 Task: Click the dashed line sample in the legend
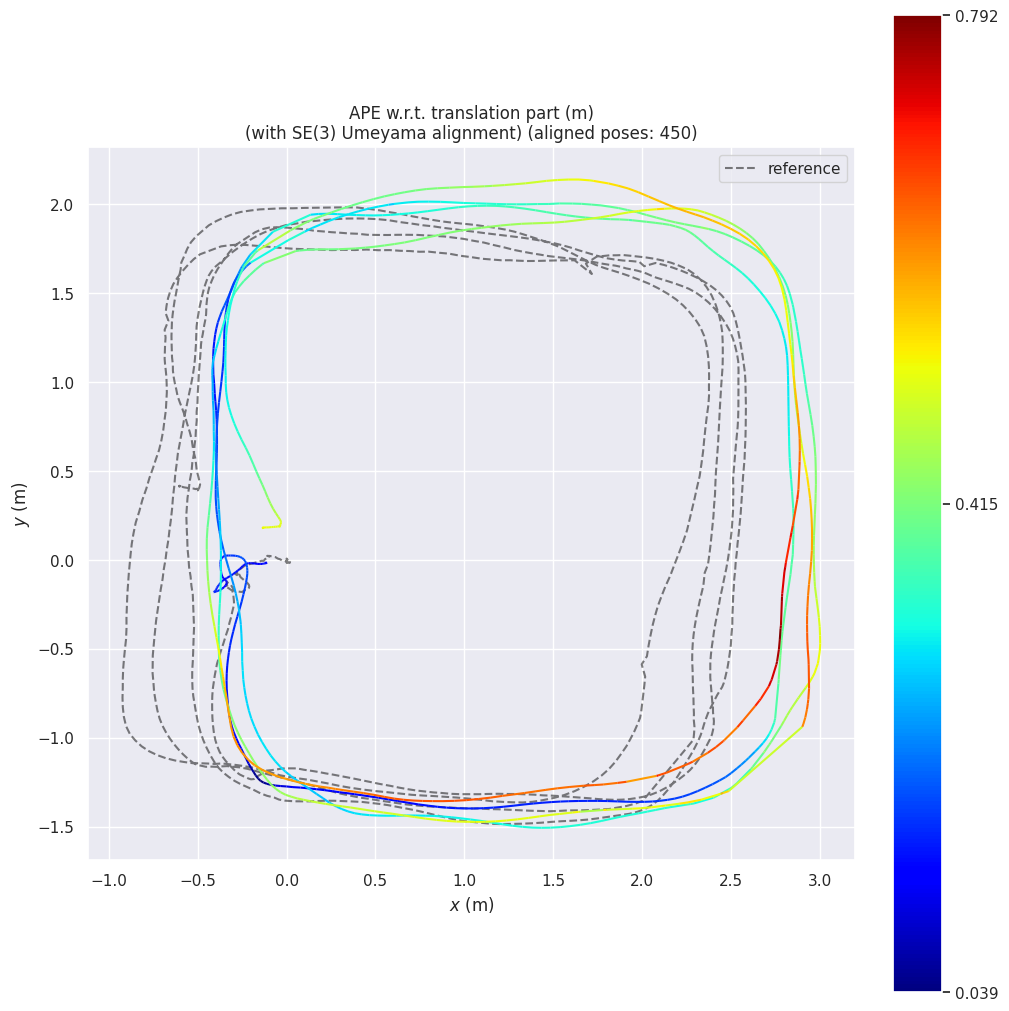741,169
